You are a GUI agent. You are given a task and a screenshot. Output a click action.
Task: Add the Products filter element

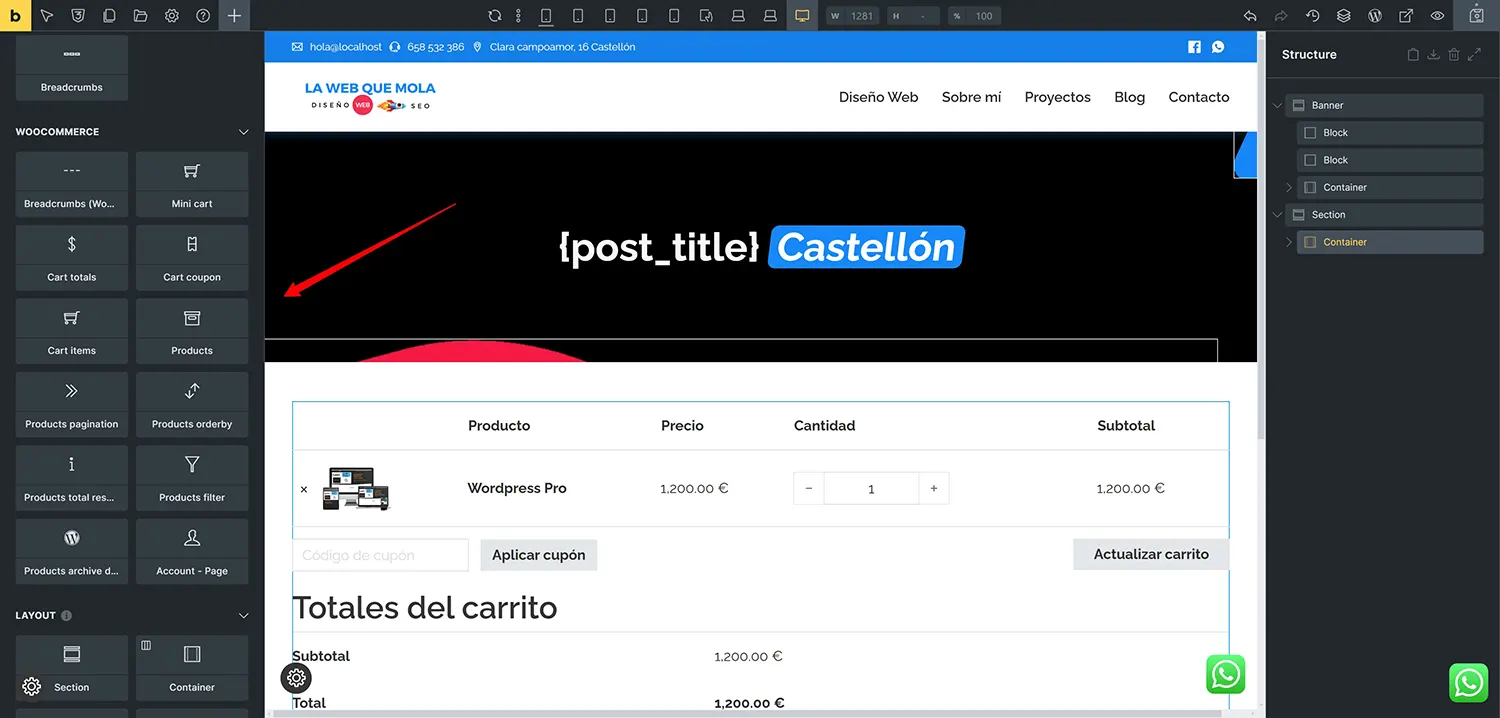192,478
